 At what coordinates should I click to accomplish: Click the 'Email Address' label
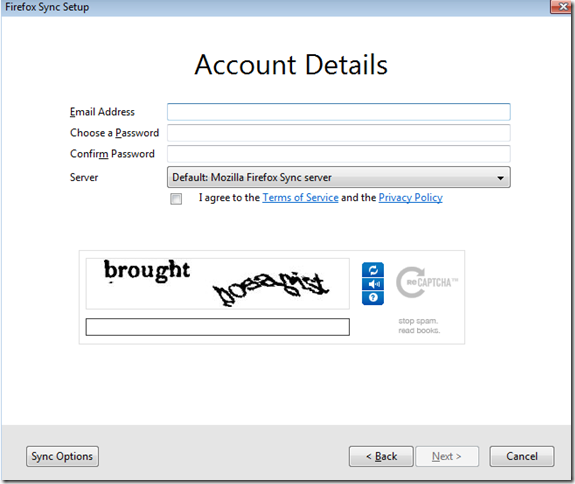pos(102,112)
